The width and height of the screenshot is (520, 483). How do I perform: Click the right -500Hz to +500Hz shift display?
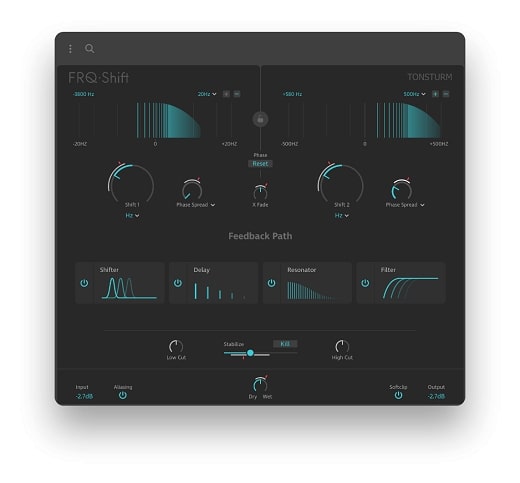364,121
